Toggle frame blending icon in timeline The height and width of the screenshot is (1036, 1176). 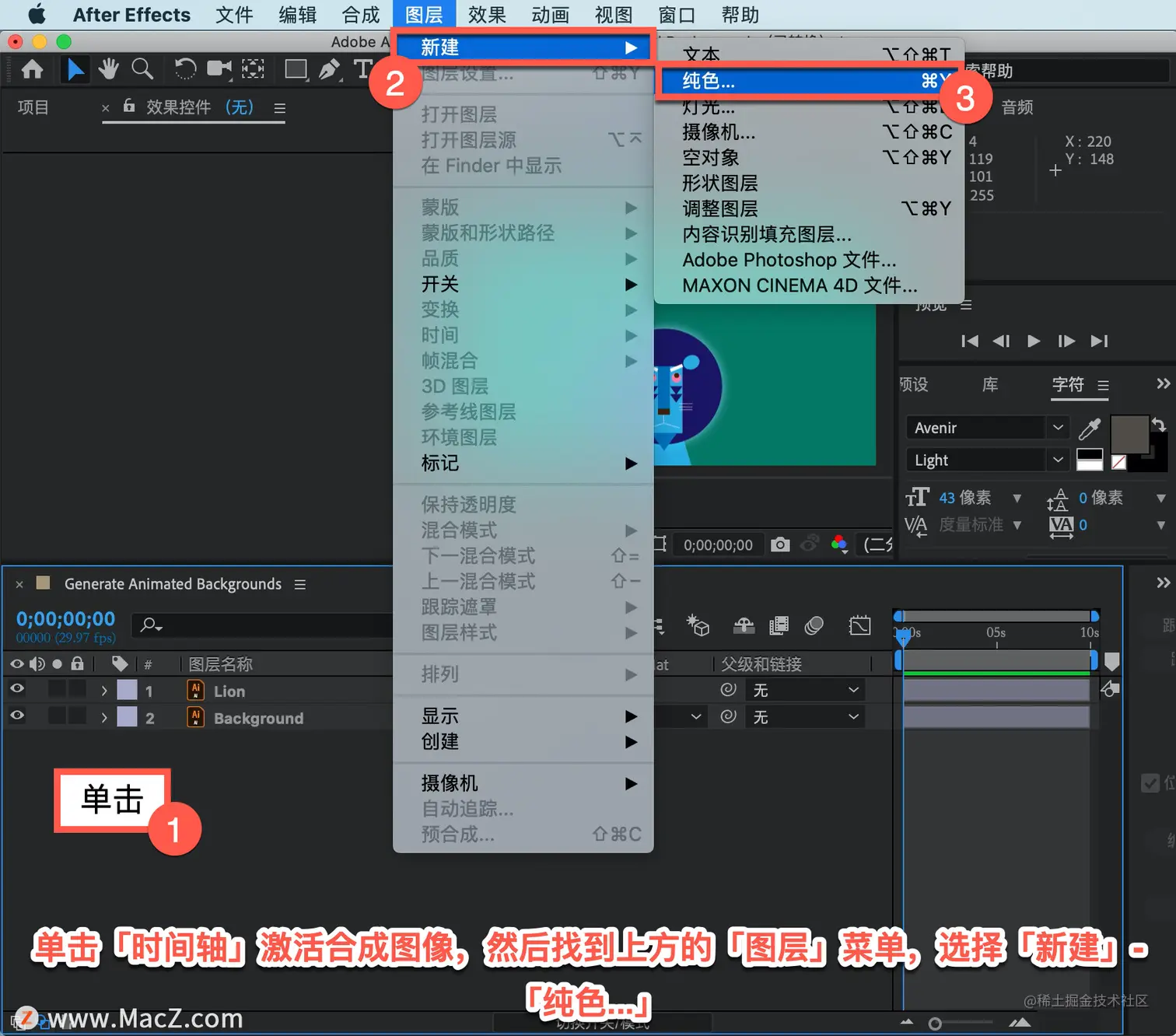tap(779, 625)
